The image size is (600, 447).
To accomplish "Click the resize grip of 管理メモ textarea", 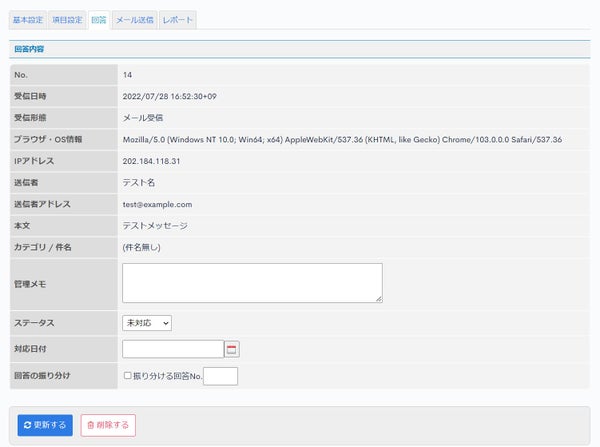I will 379,299.
